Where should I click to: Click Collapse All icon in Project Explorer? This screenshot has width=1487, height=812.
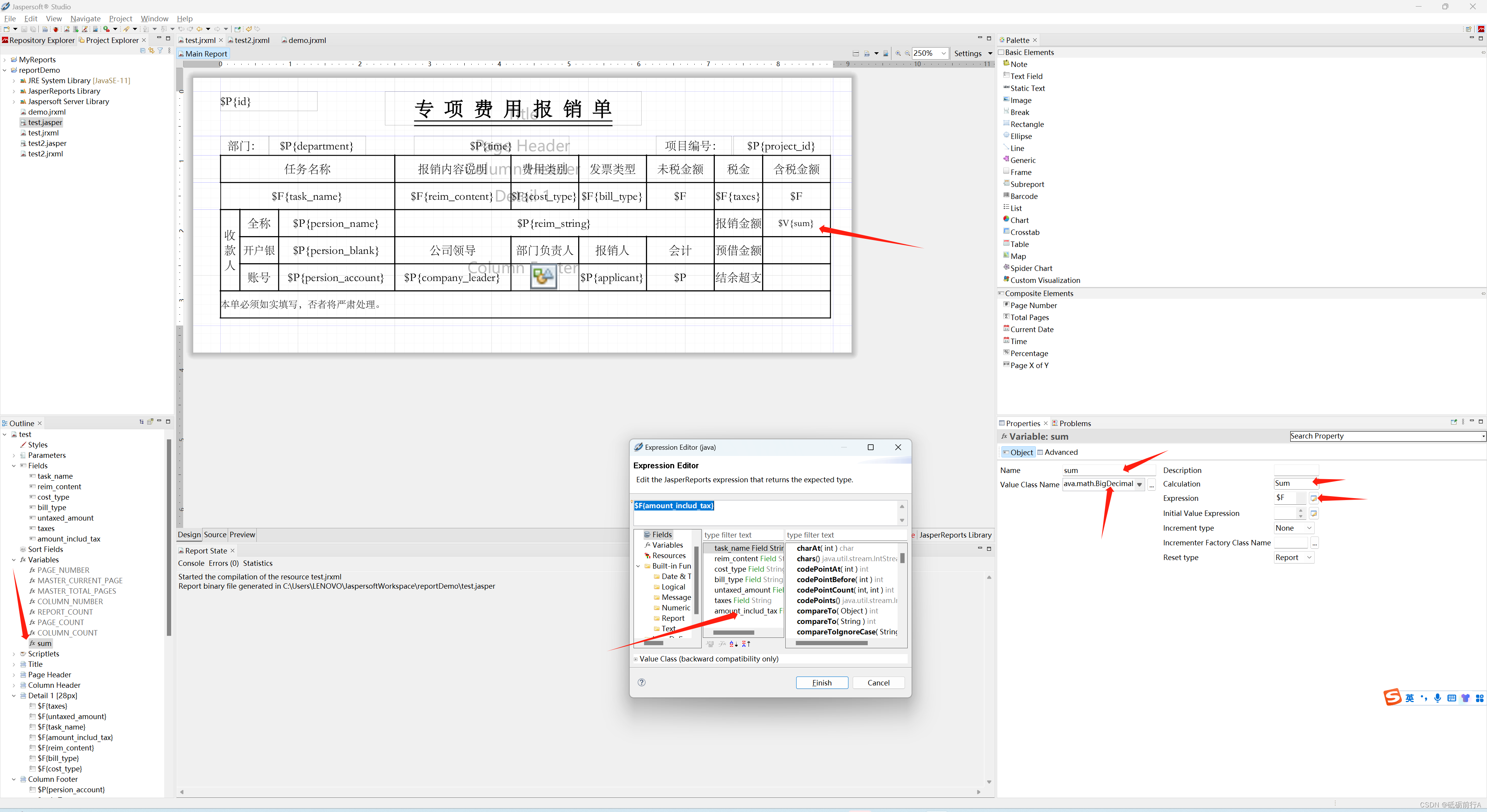point(143,51)
